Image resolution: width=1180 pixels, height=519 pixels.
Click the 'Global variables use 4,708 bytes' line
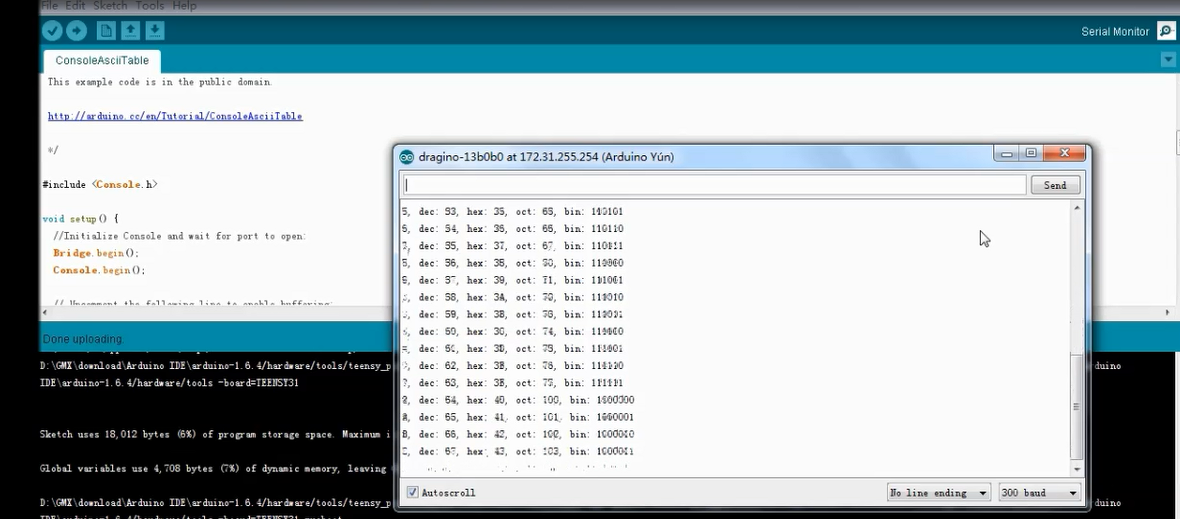pos(213,469)
